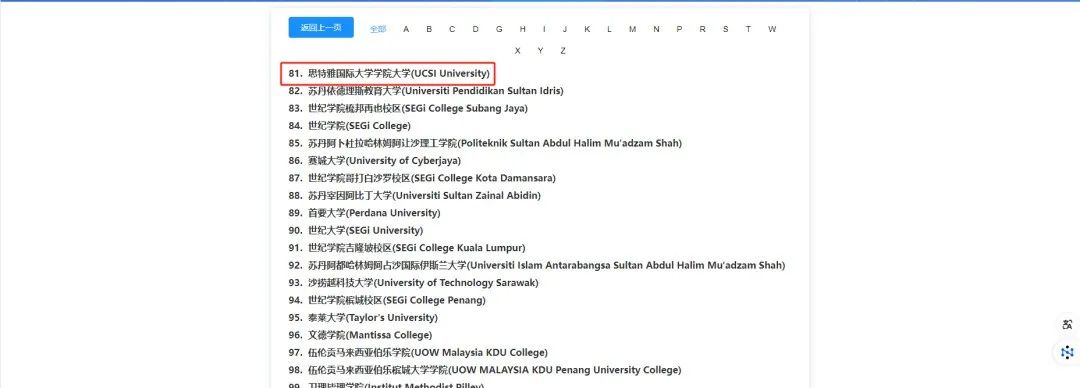Image resolution: width=1080 pixels, height=388 pixels.
Task: Select entry 84 SEGi College
Action: [350, 125]
